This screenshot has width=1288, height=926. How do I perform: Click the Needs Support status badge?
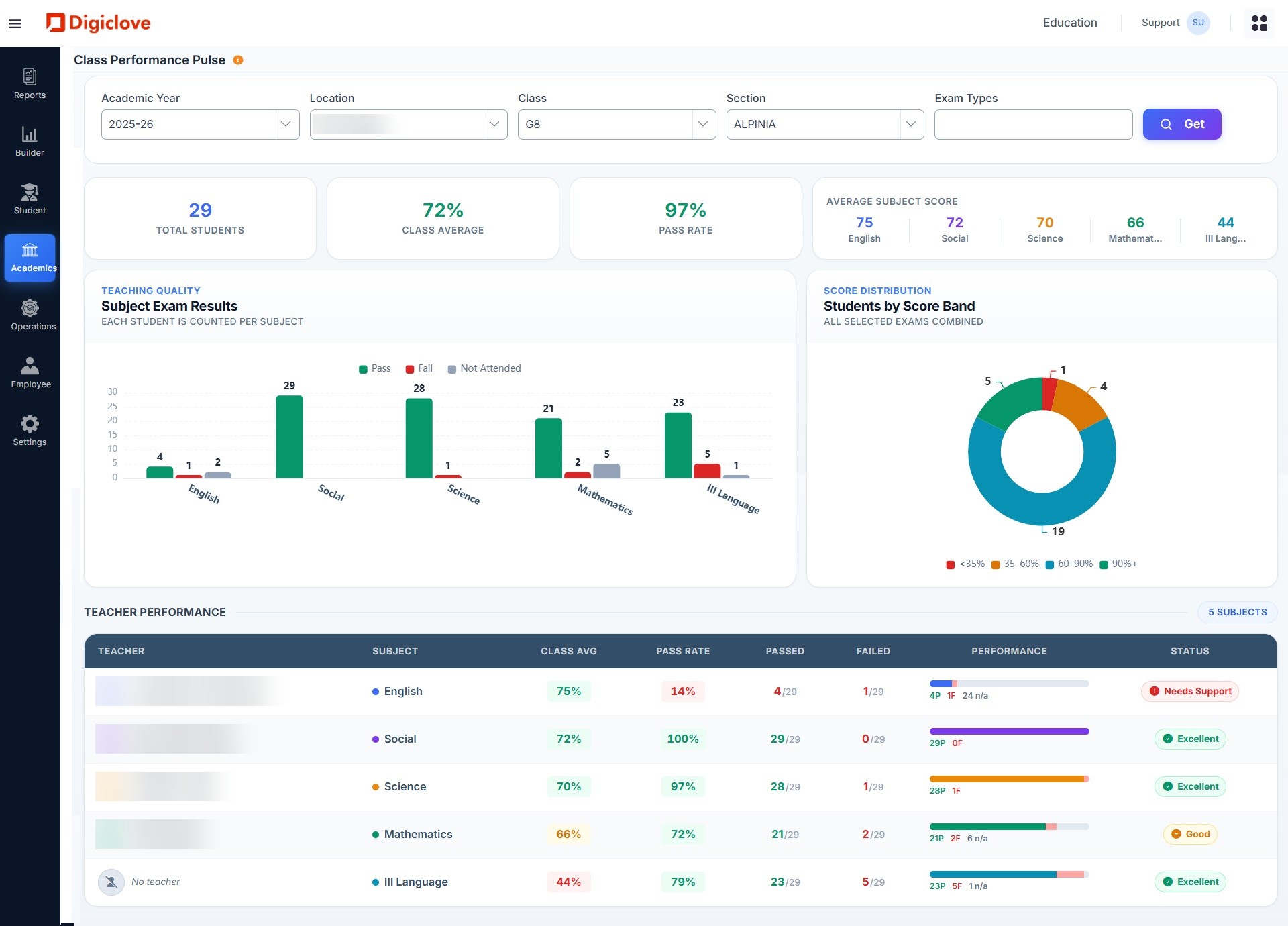pos(1190,691)
